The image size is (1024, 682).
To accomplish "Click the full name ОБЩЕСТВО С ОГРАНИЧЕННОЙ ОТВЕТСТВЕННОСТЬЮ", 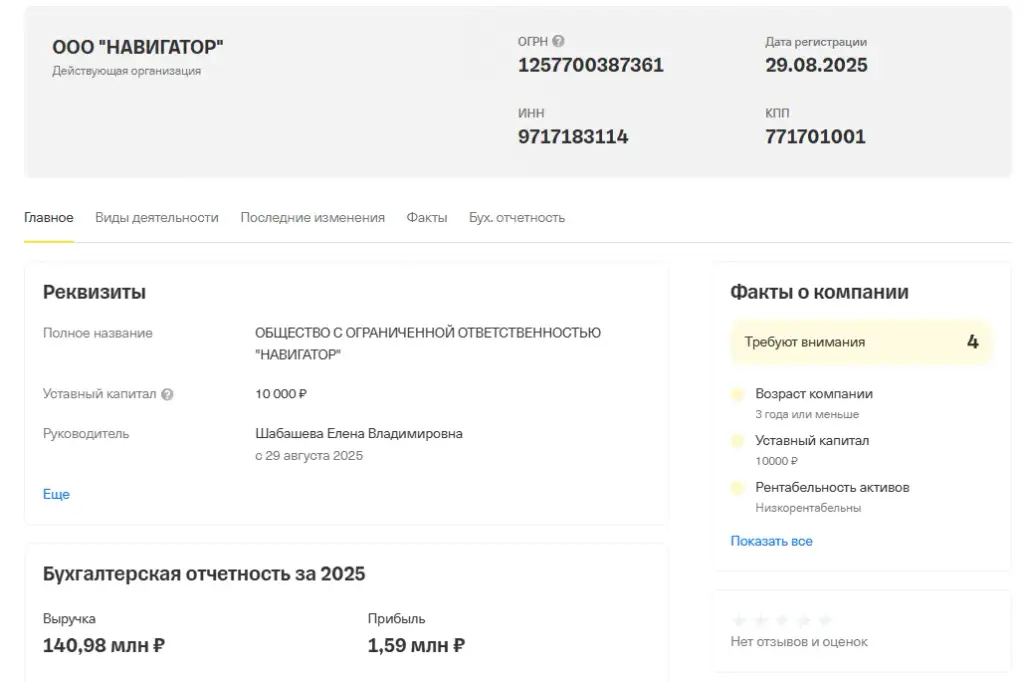I will pyautogui.click(x=428, y=333).
